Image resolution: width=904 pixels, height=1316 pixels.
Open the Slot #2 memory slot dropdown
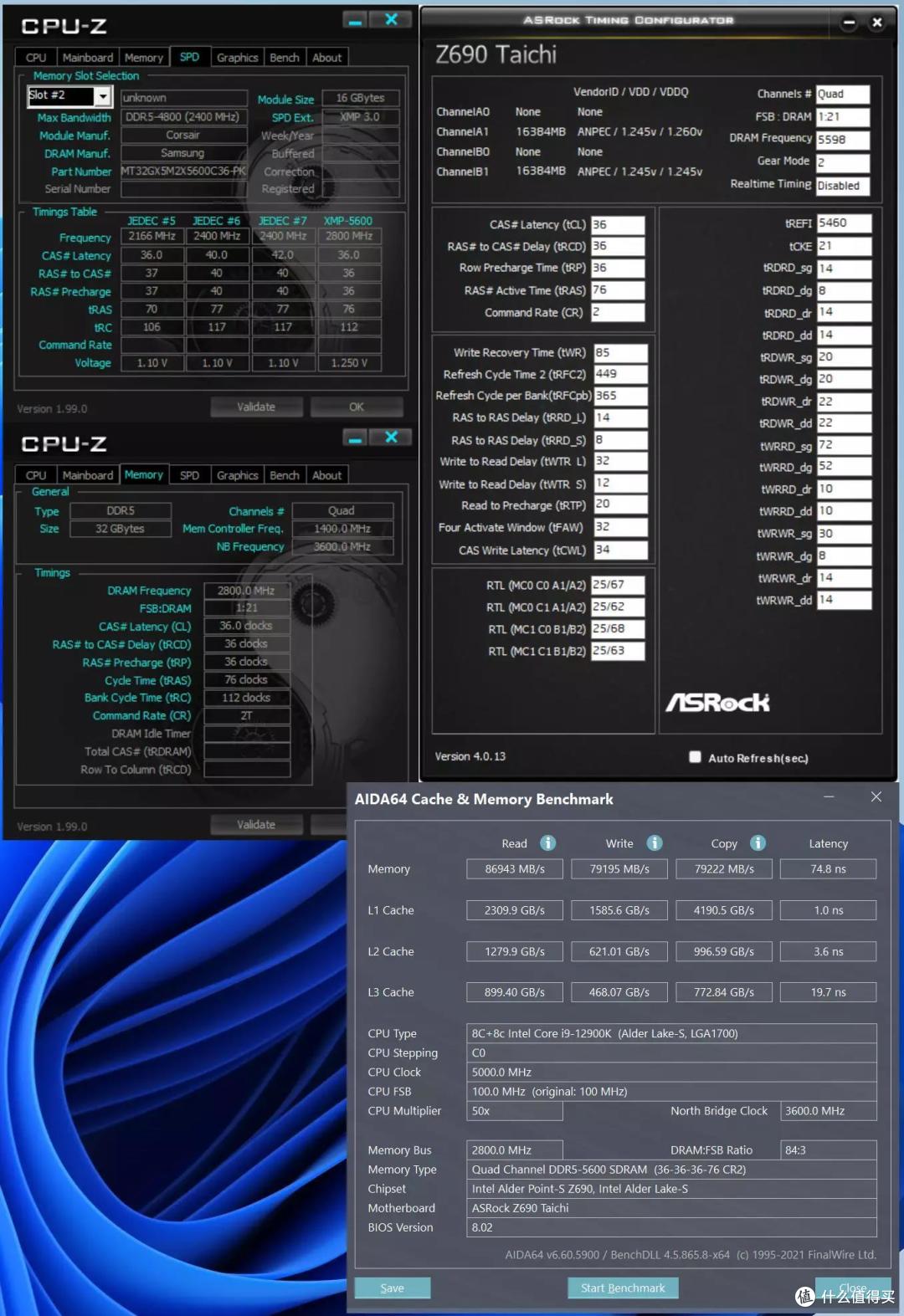point(103,96)
